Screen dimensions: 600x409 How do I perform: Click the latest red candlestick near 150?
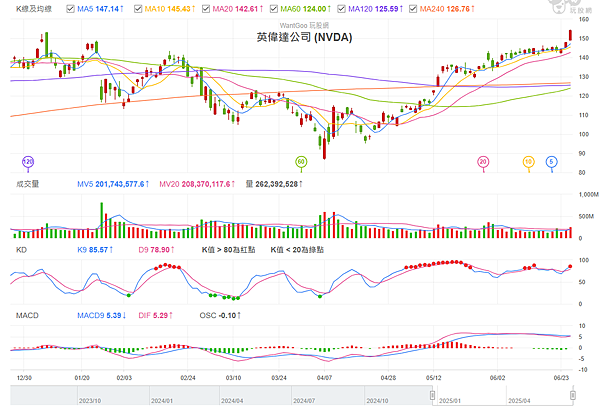tap(571, 35)
